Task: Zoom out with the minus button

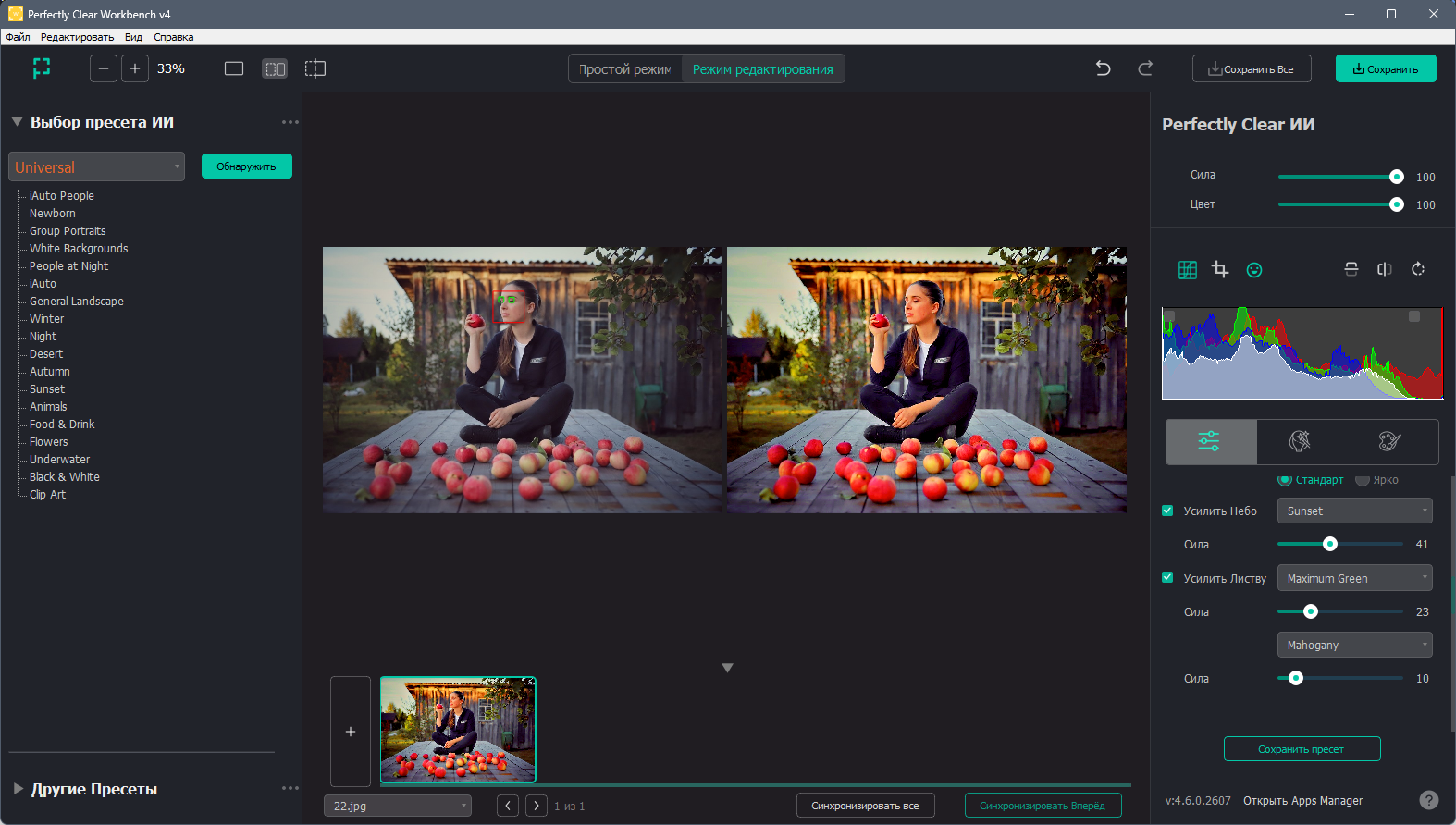Action: click(104, 68)
